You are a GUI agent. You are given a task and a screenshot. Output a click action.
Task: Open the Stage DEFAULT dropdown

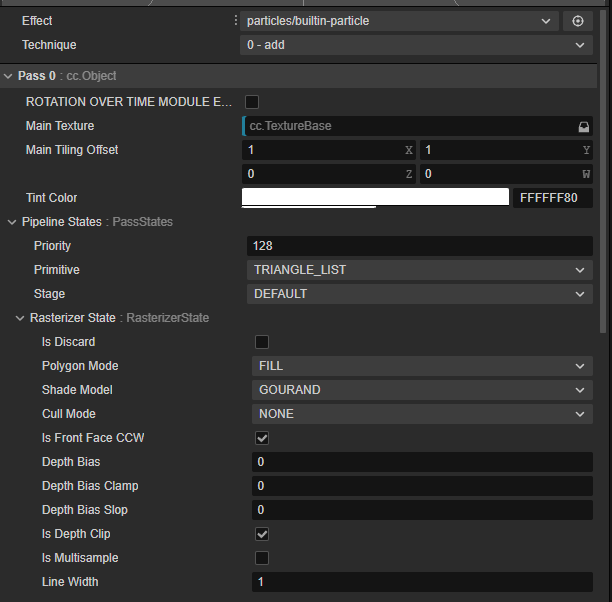[419, 294]
